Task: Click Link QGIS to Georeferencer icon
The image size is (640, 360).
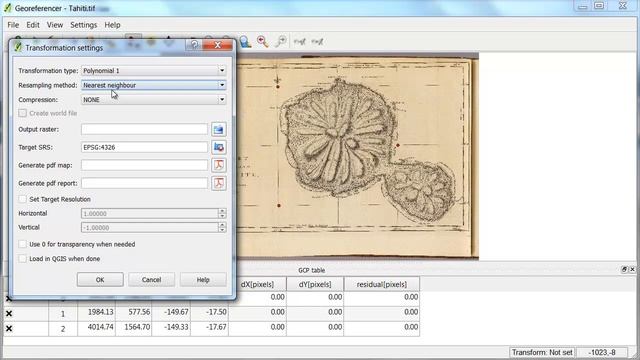Action: click(318, 42)
